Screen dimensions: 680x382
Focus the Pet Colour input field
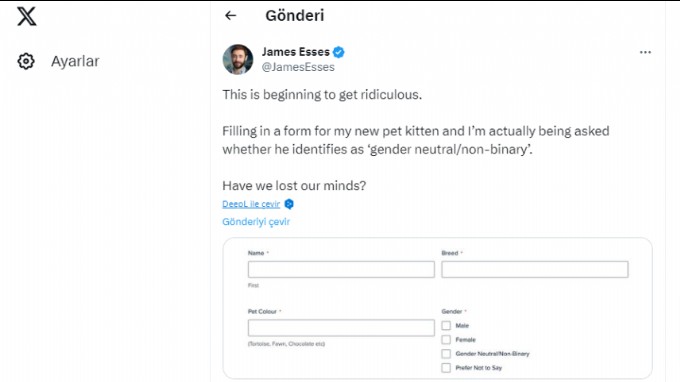click(341, 328)
